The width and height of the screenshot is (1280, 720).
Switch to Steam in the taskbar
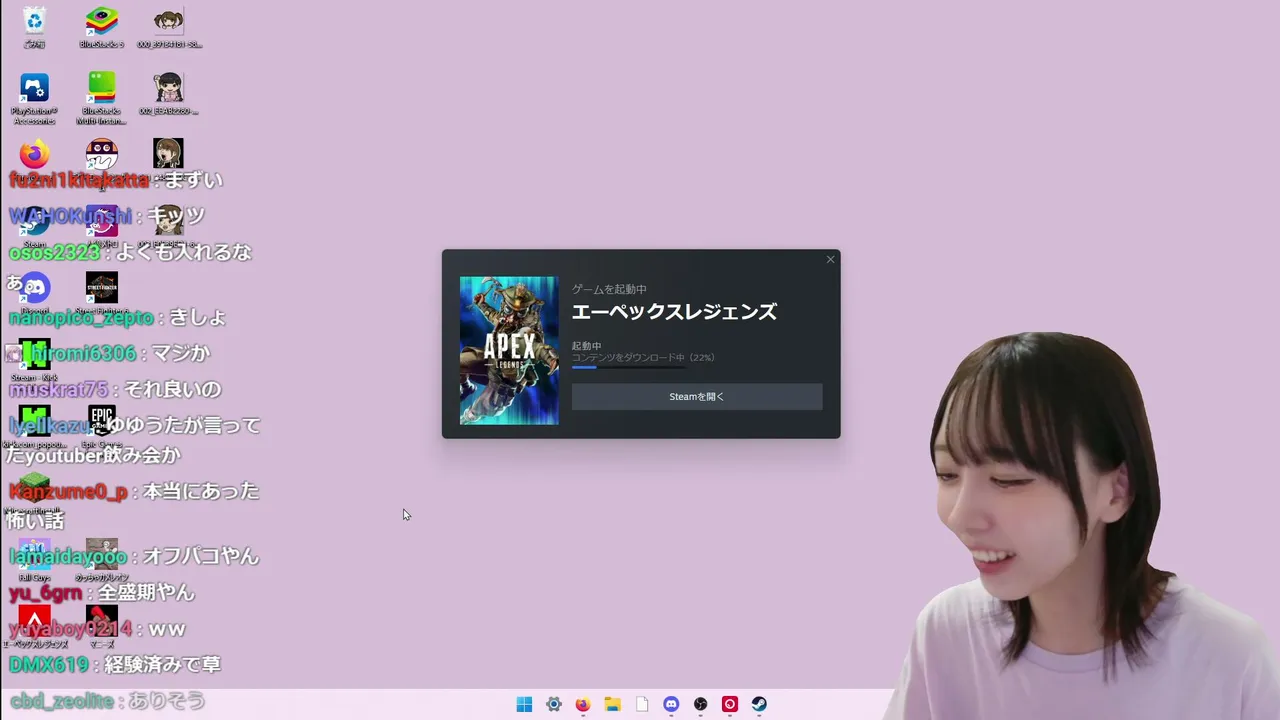point(760,704)
